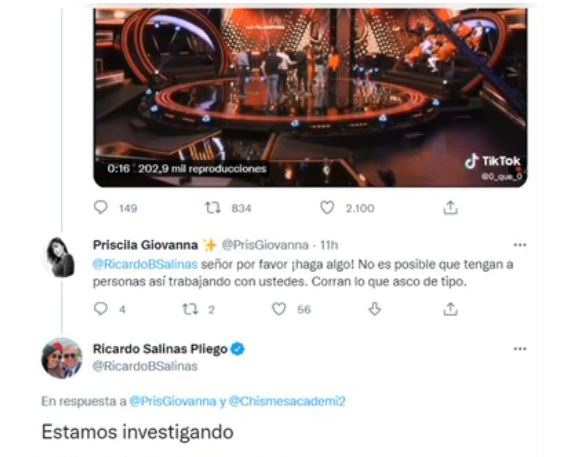Open more options on Priscila Giovanna's tweet
This screenshot has width=584, height=457.
point(520,245)
